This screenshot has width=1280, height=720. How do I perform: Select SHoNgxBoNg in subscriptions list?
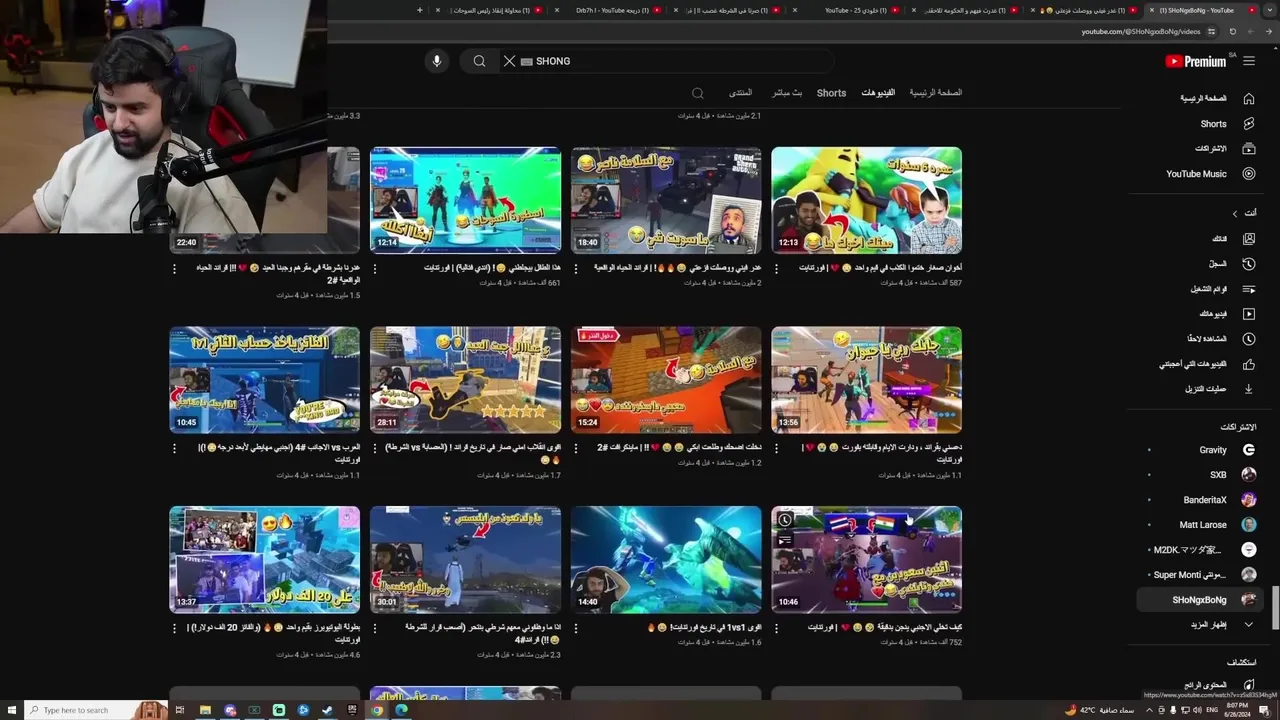click(x=1200, y=600)
